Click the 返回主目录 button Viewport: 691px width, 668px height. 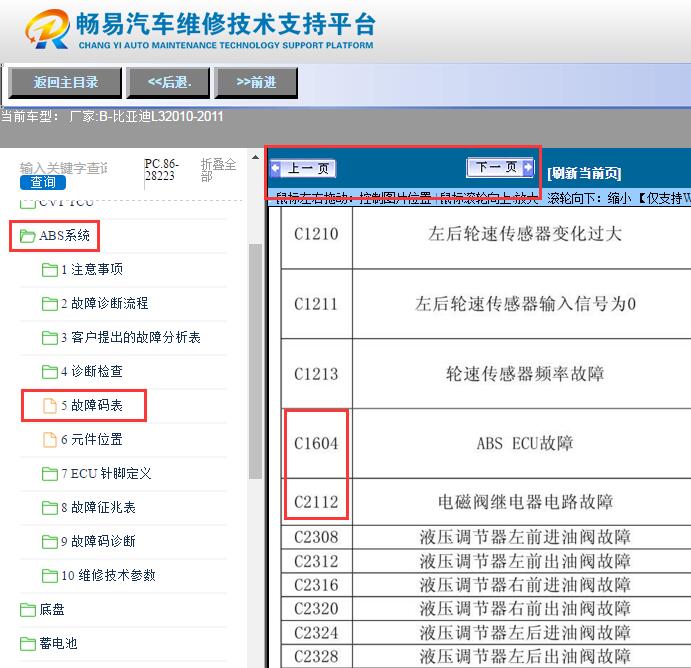point(65,82)
